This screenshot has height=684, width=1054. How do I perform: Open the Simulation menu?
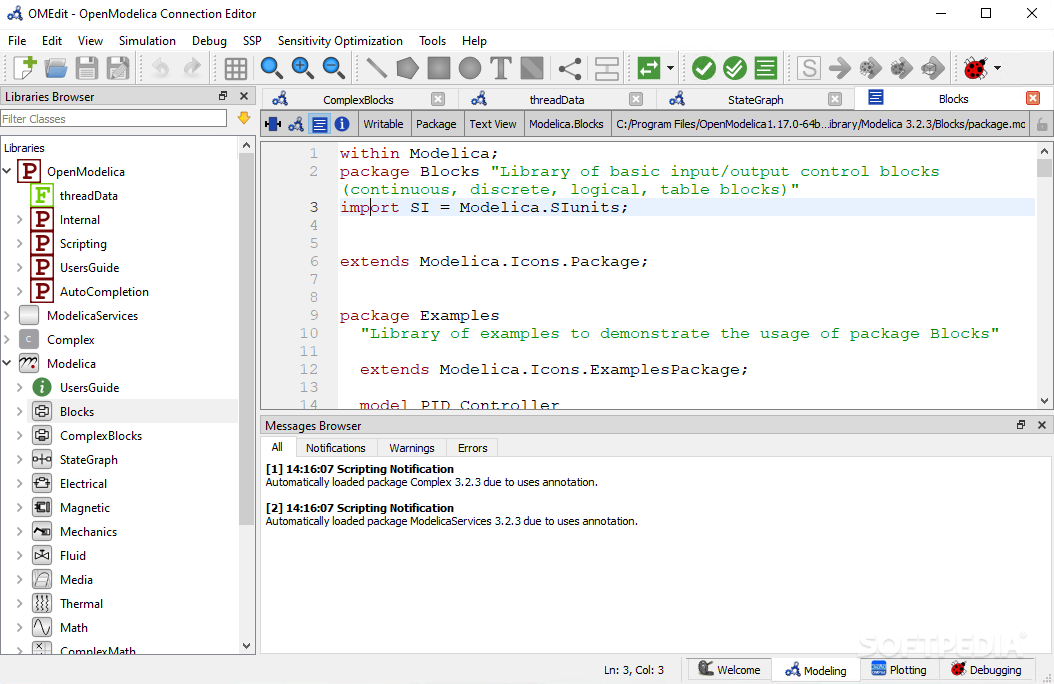coord(147,41)
